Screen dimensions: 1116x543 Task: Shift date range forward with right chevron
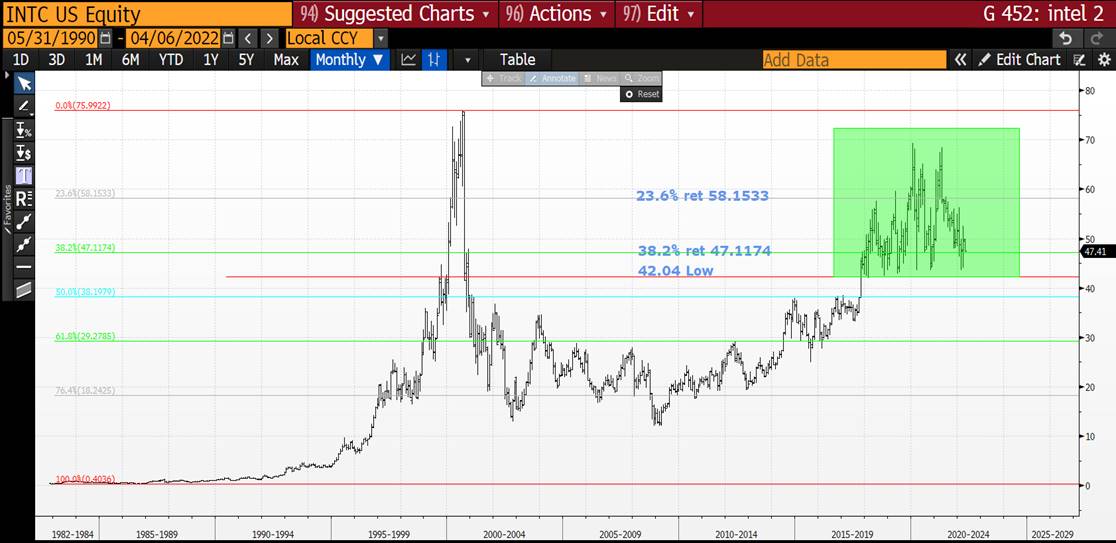(x=268, y=38)
